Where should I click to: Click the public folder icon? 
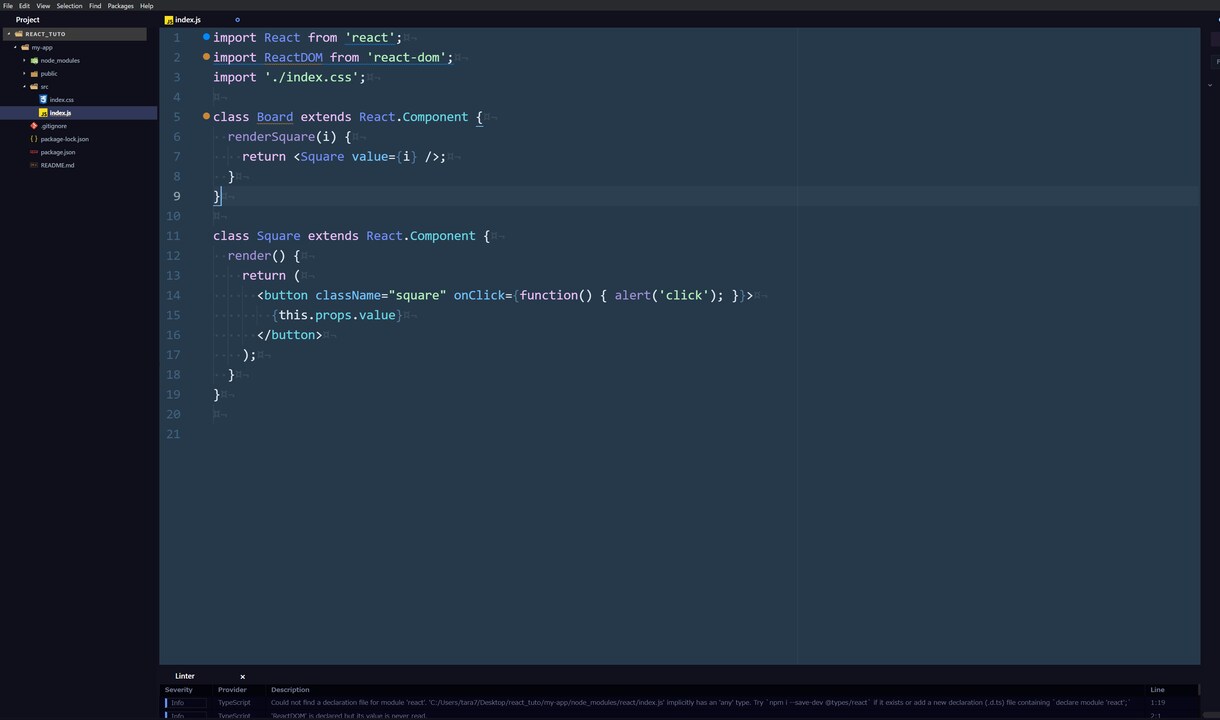[x=35, y=73]
